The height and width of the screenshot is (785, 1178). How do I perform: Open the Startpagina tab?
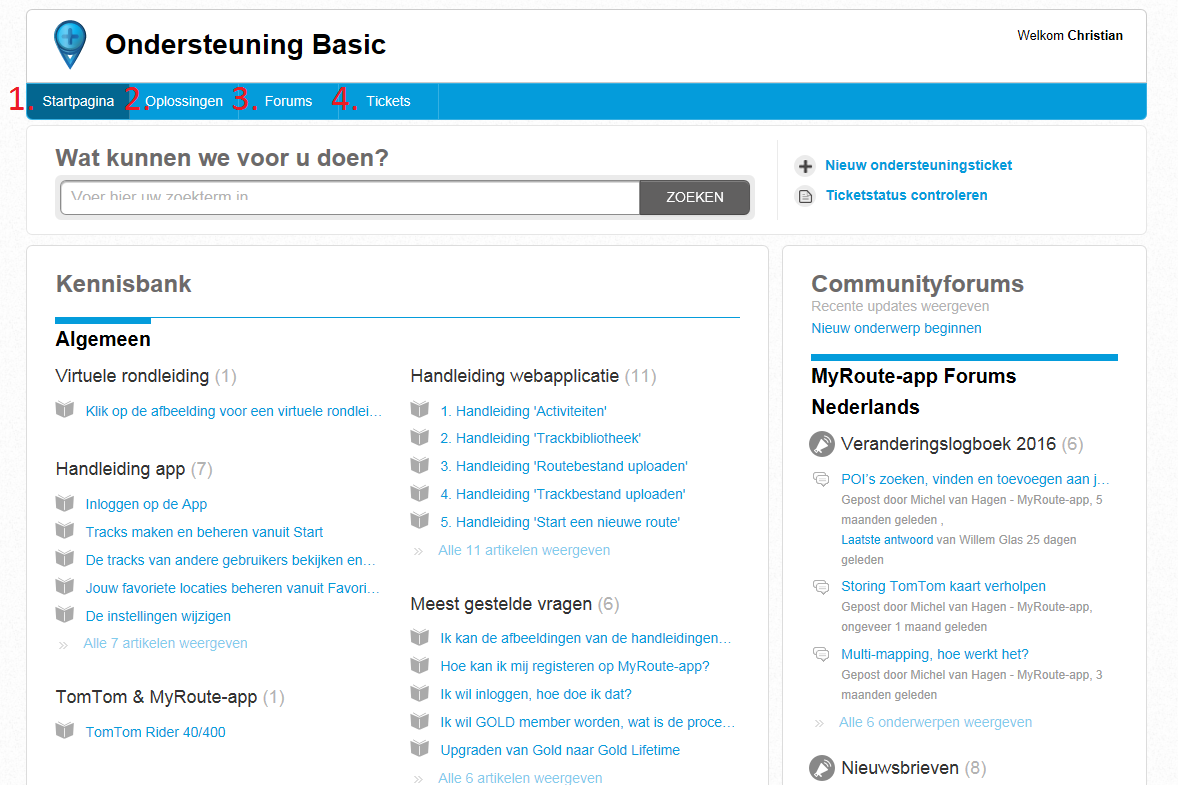click(x=78, y=101)
